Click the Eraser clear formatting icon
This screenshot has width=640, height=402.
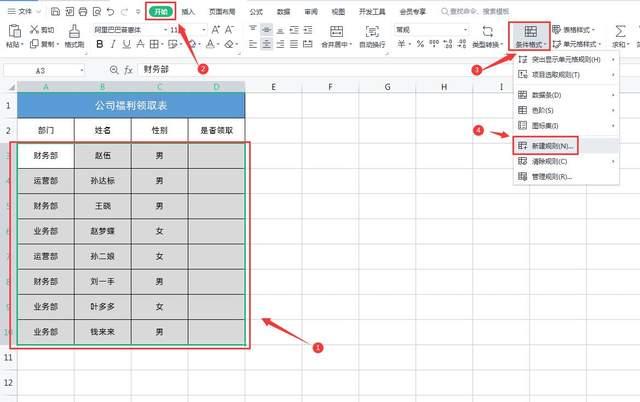click(x=229, y=44)
